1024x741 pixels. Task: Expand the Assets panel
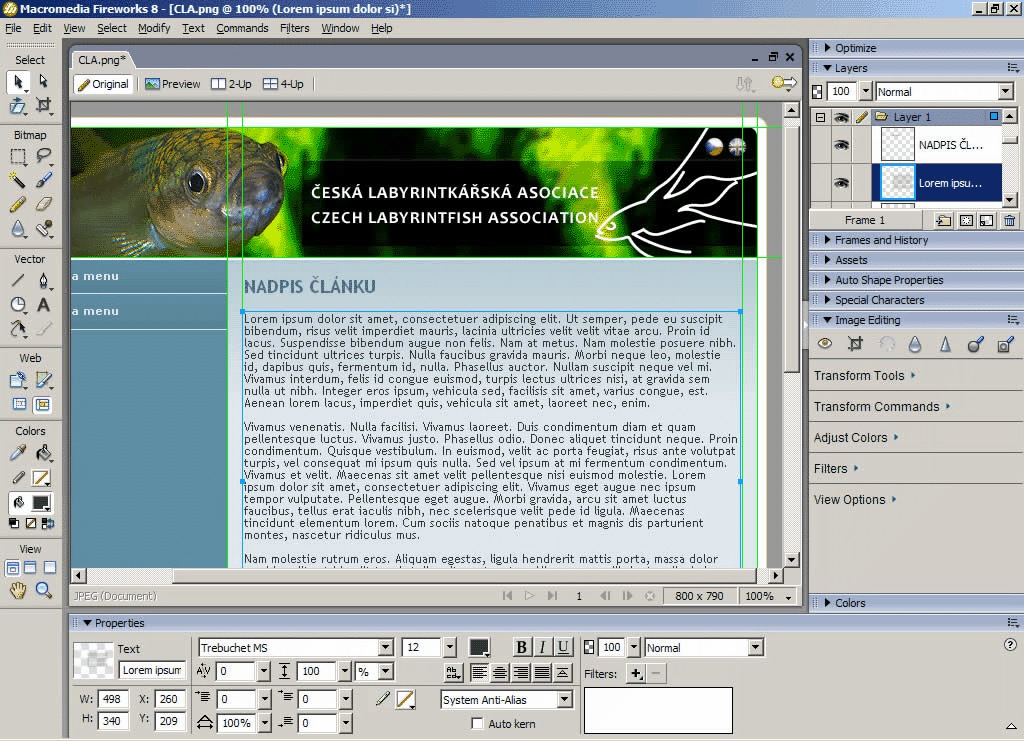(827, 260)
